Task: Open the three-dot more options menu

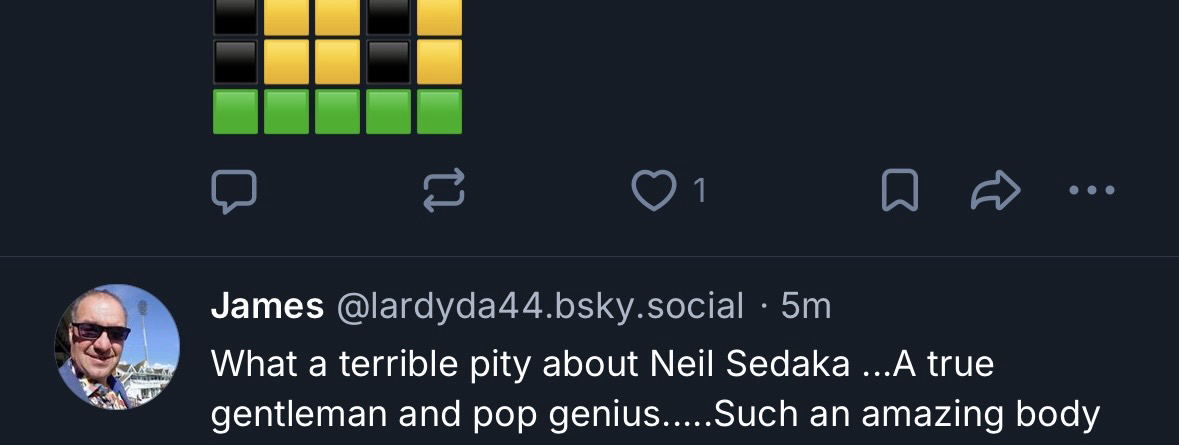Action: [1092, 191]
